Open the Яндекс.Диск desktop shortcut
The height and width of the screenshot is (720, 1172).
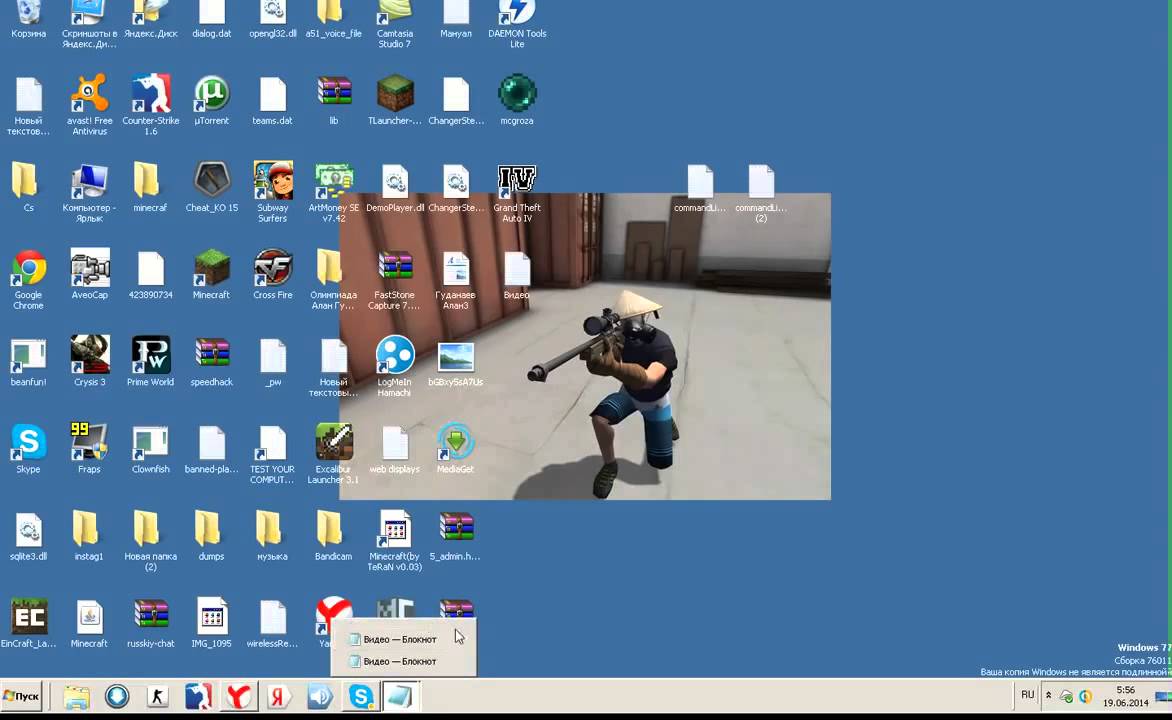150,13
